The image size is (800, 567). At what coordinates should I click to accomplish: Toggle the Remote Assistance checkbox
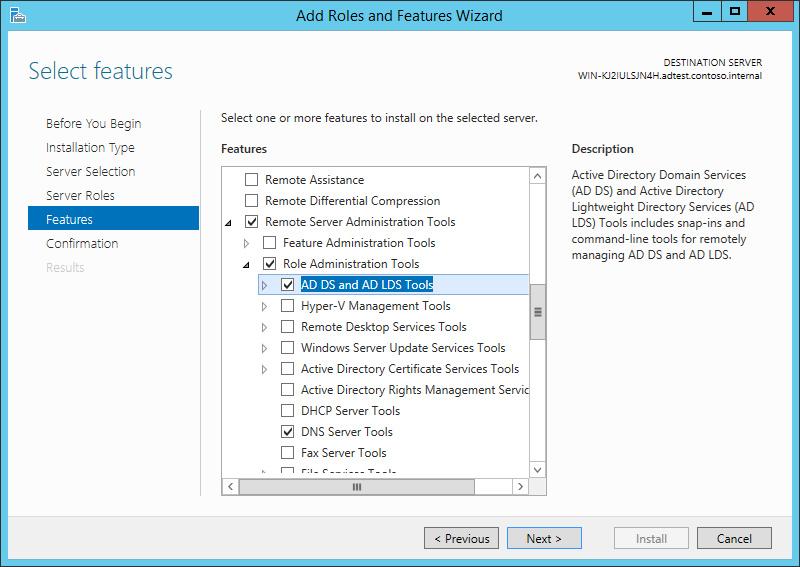click(x=252, y=180)
